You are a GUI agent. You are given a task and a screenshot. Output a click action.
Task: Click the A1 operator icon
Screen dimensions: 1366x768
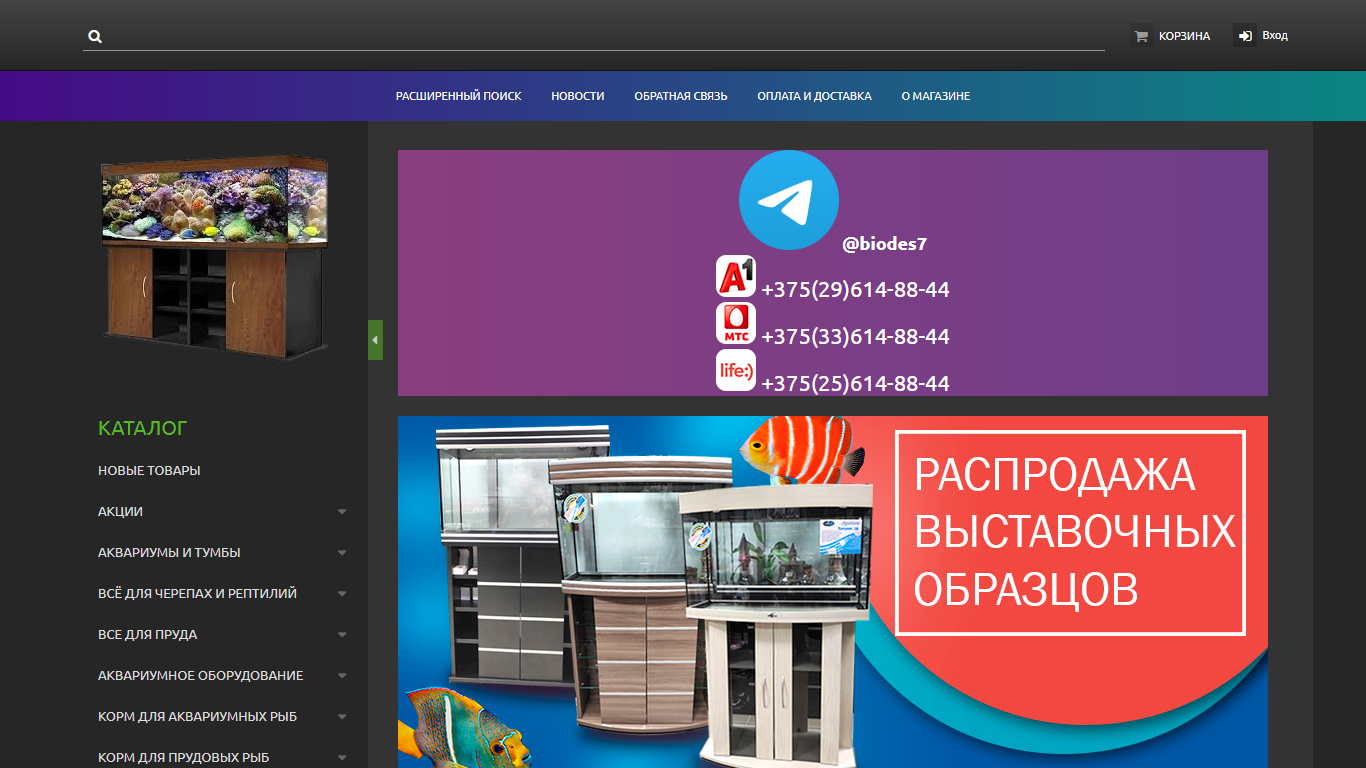tap(736, 276)
